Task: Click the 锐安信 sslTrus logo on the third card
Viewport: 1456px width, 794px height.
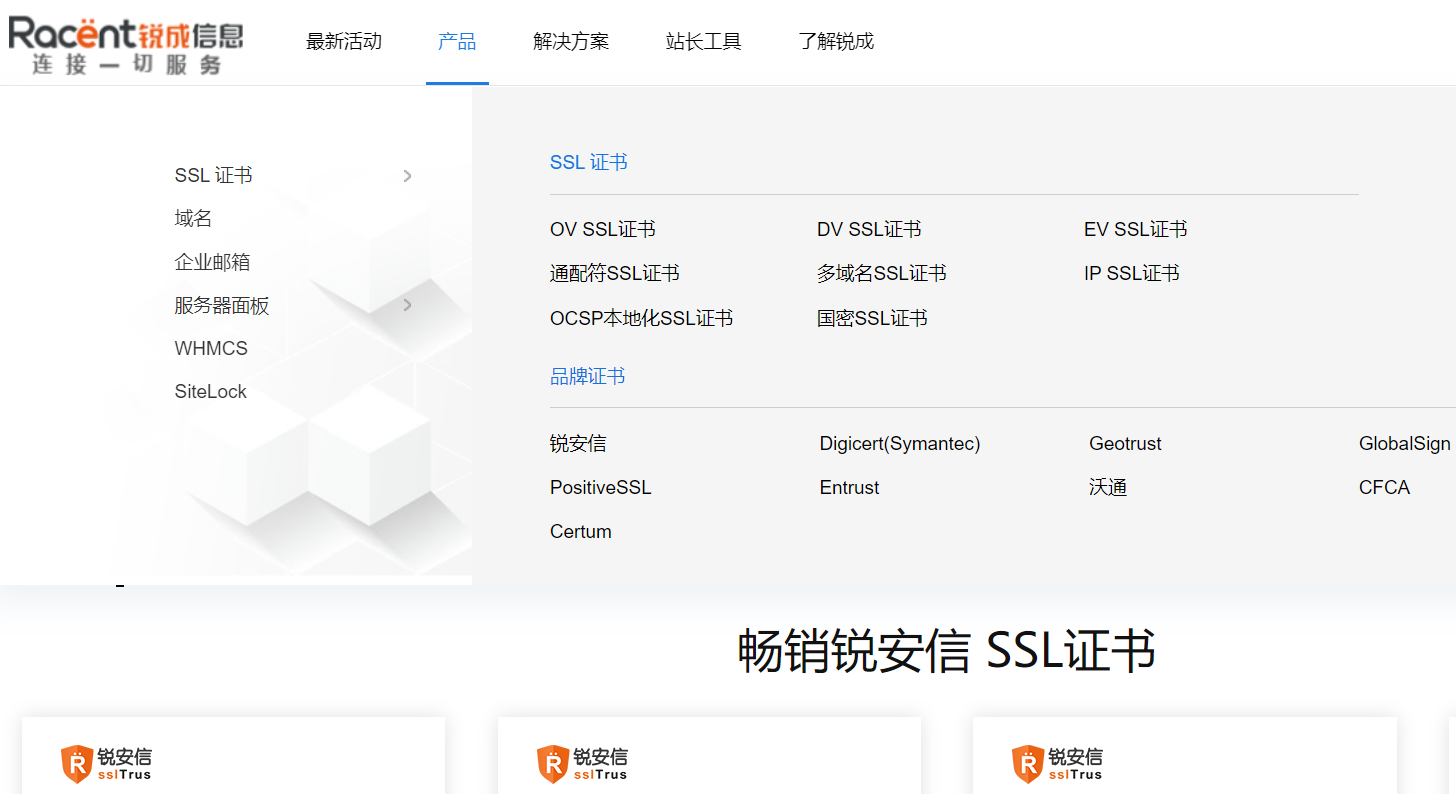Action: [1057, 764]
